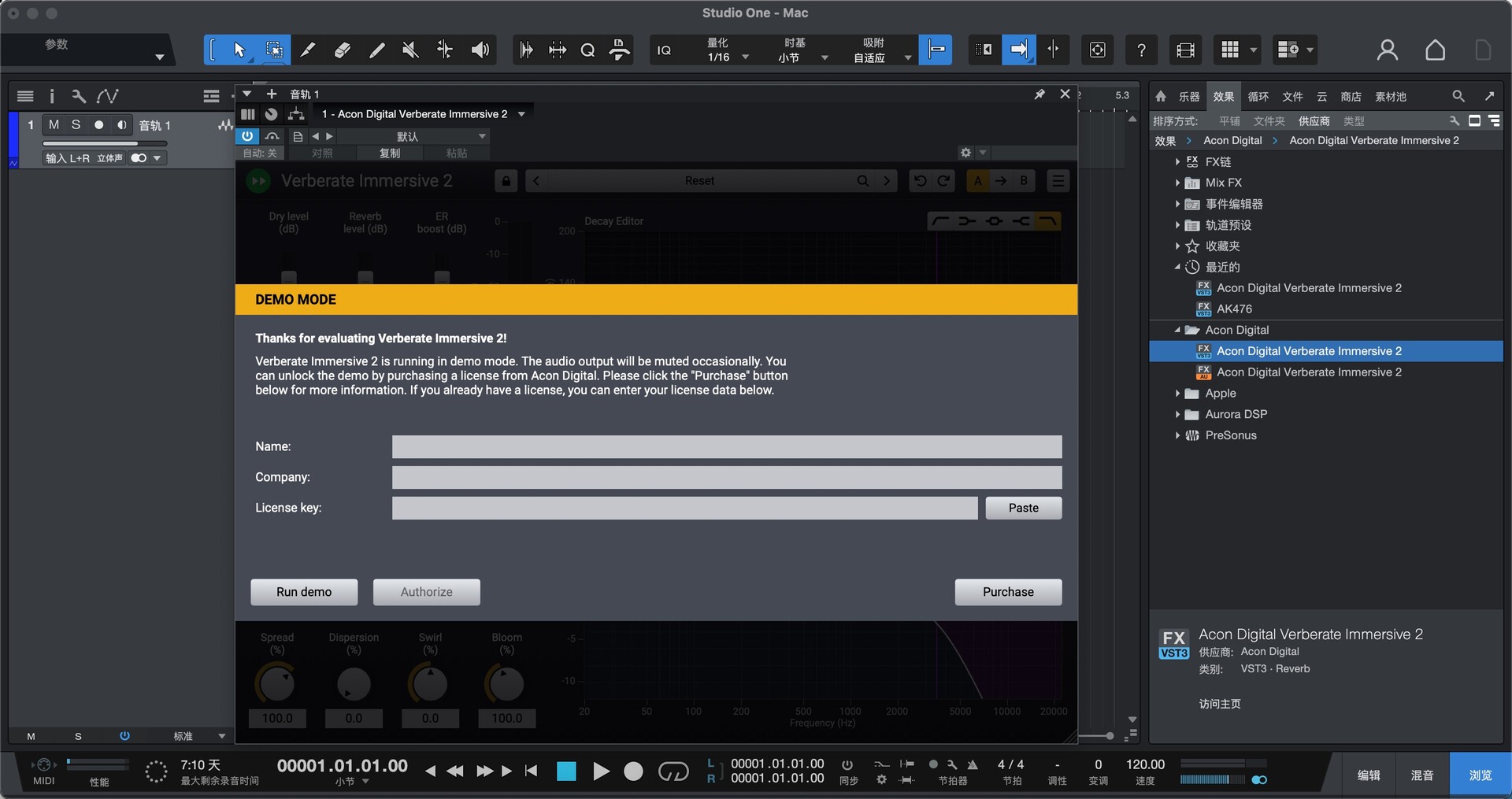This screenshot has height=799, width=1512.
Task: Open the 吸附 自适应 dropdown
Action: 881,50
